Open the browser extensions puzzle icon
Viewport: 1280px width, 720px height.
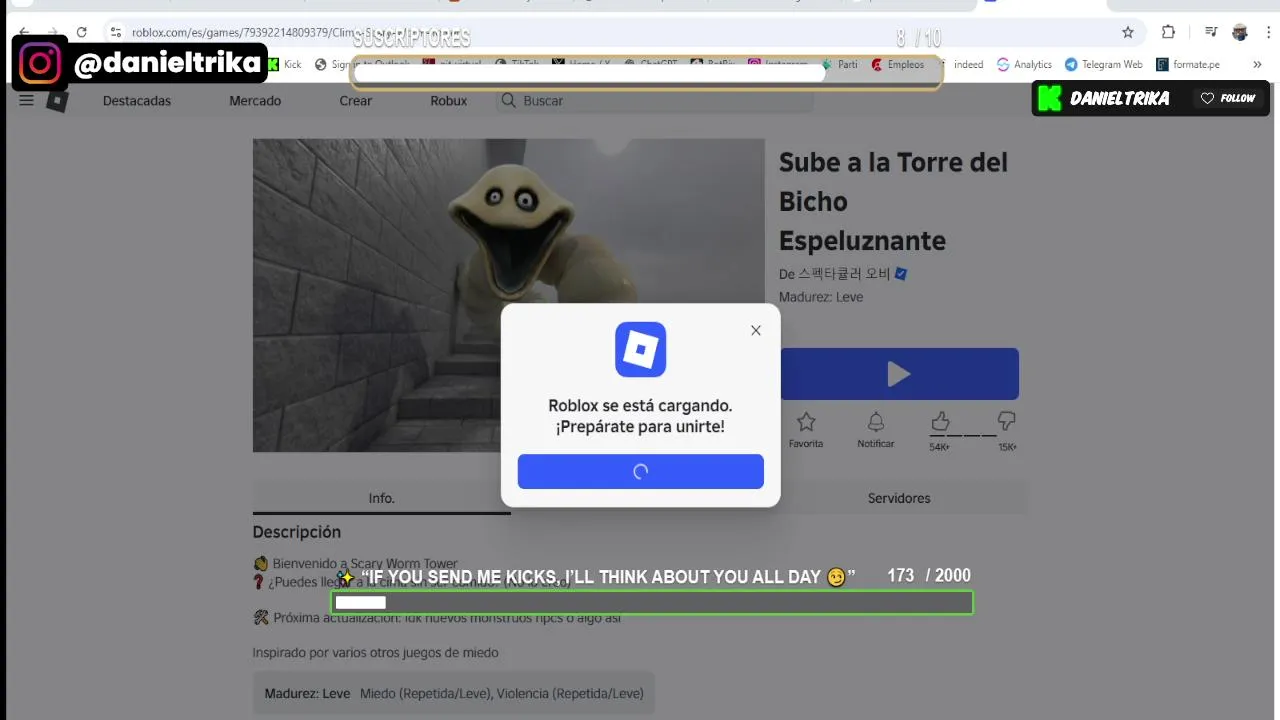(x=1168, y=32)
